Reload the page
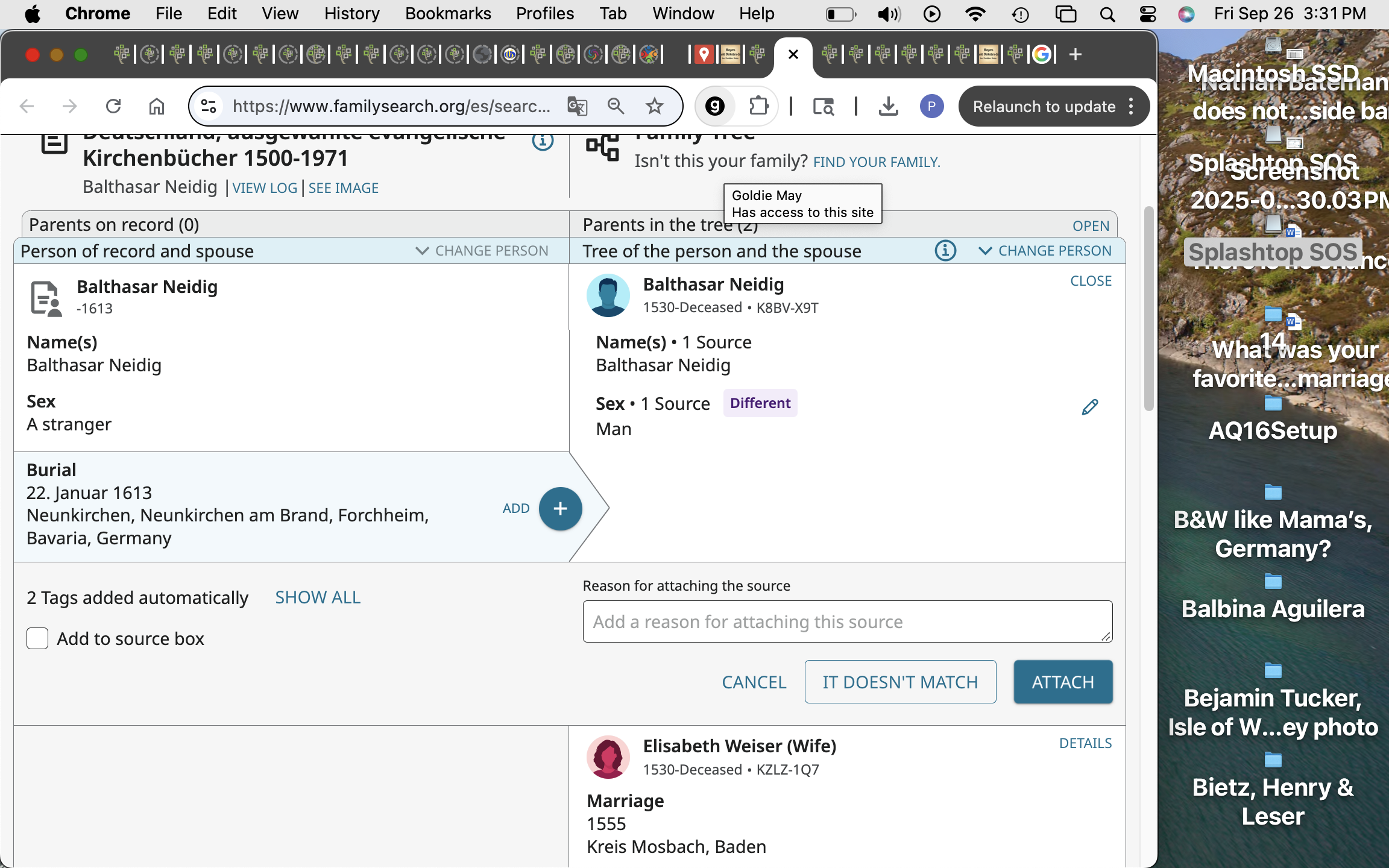This screenshot has width=1389, height=868. [x=113, y=107]
